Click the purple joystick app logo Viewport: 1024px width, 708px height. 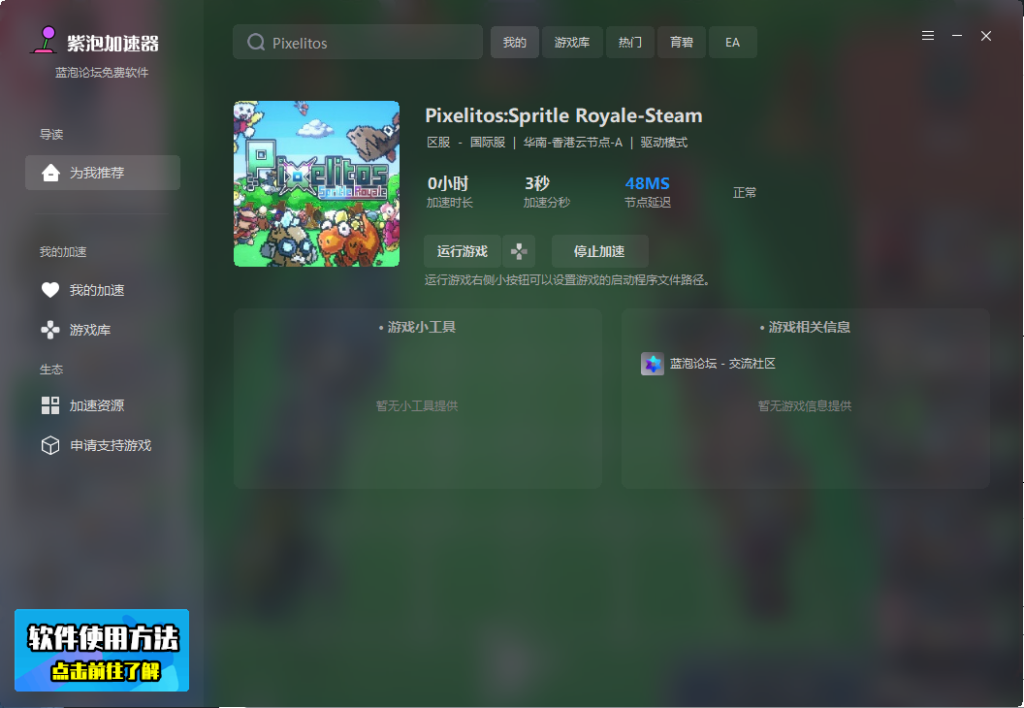(x=46, y=40)
